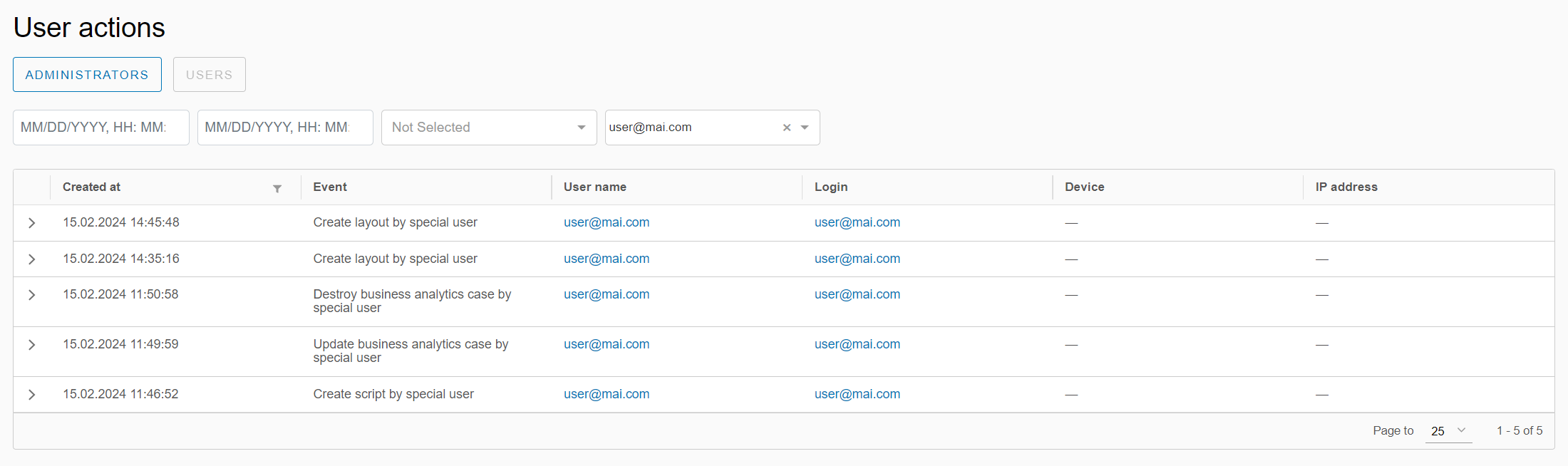Expand the Destroy business analytics case row
This screenshot has width=1568, height=466.
[32, 295]
